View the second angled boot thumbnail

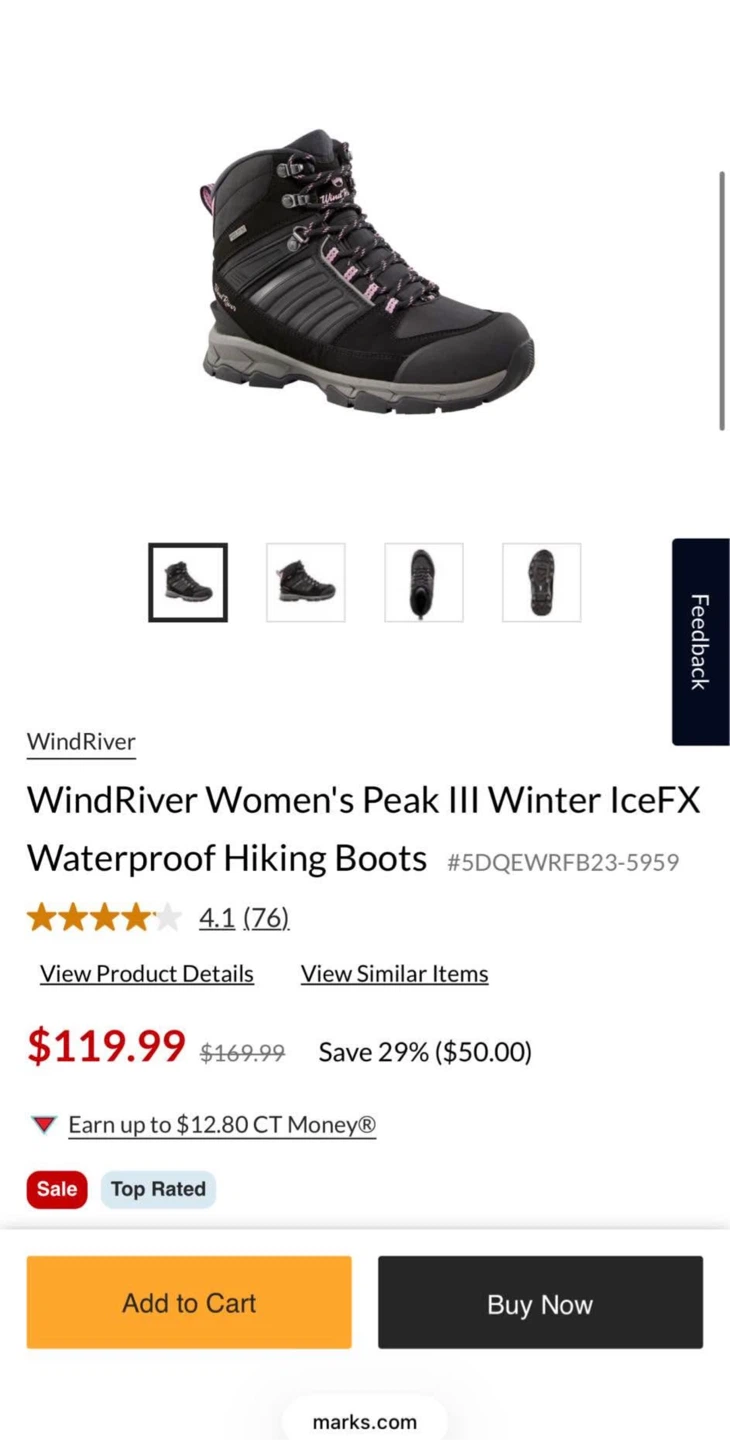click(306, 582)
